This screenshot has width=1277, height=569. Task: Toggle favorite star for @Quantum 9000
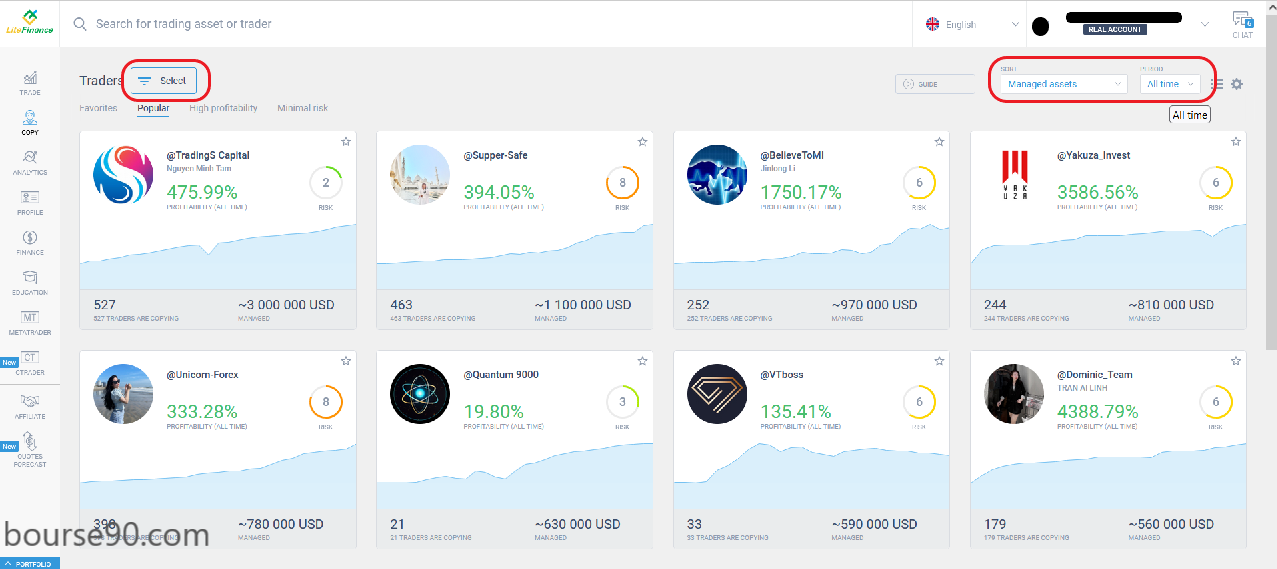642,361
